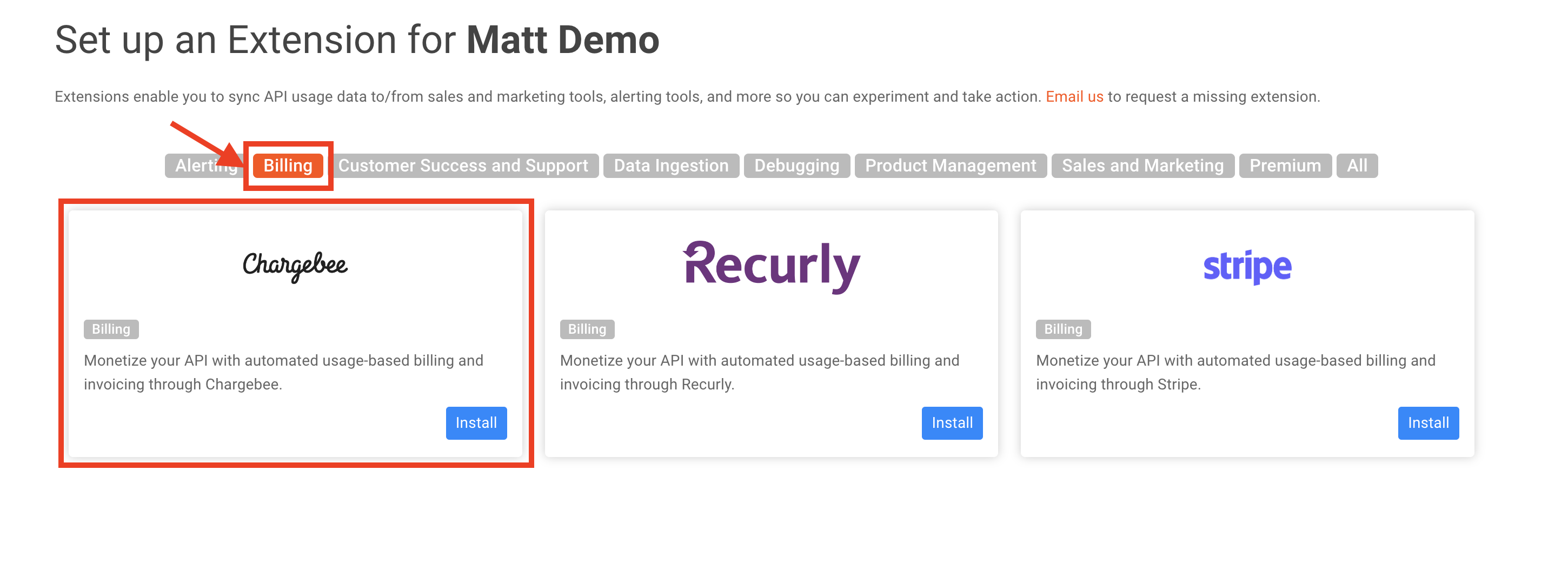Click the Billing tag on Stripe card
Image resolution: width=1568 pixels, height=582 pixels.
tap(1063, 329)
